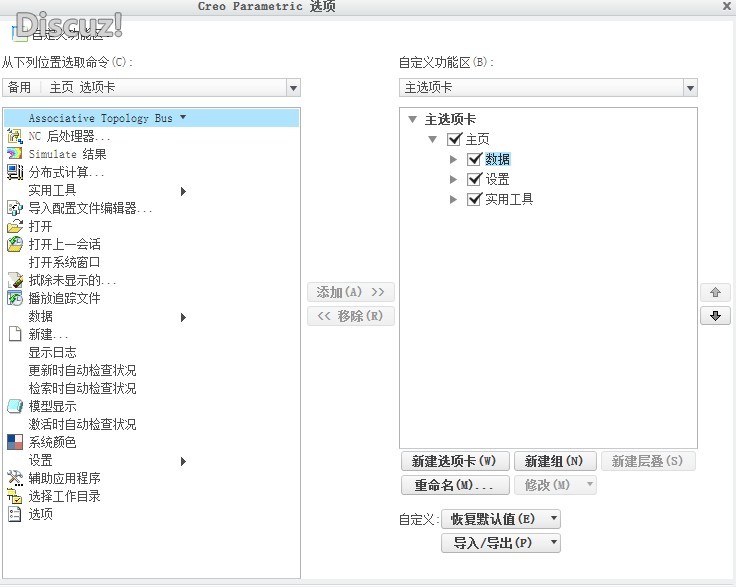736x587 pixels.
Task: Select 打开系统窗口 command
Action: coord(64,262)
